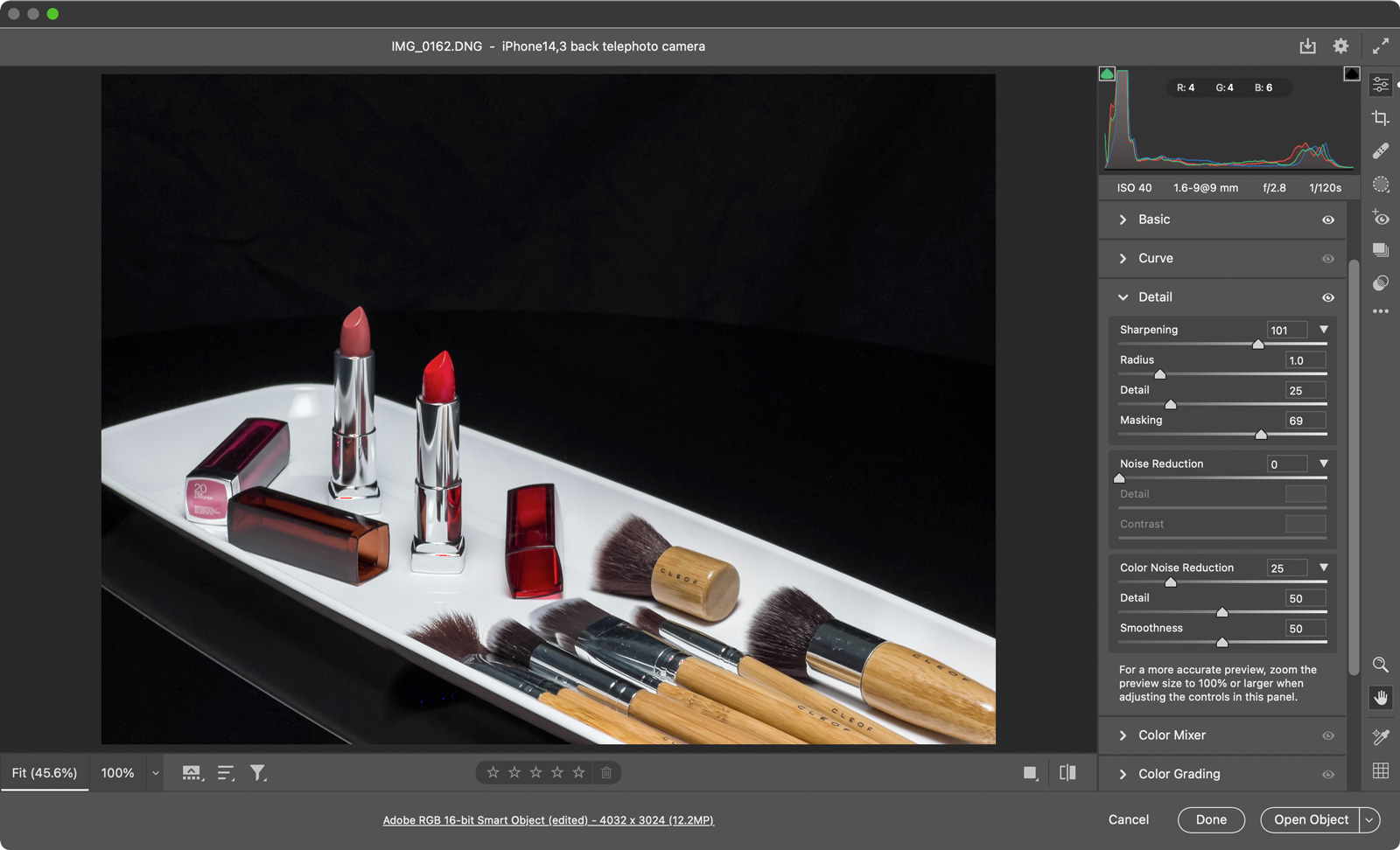Screen dimensions: 1400x850
Task: Open the Adobe RGB workflow options link
Action: click(x=548, y=820)
